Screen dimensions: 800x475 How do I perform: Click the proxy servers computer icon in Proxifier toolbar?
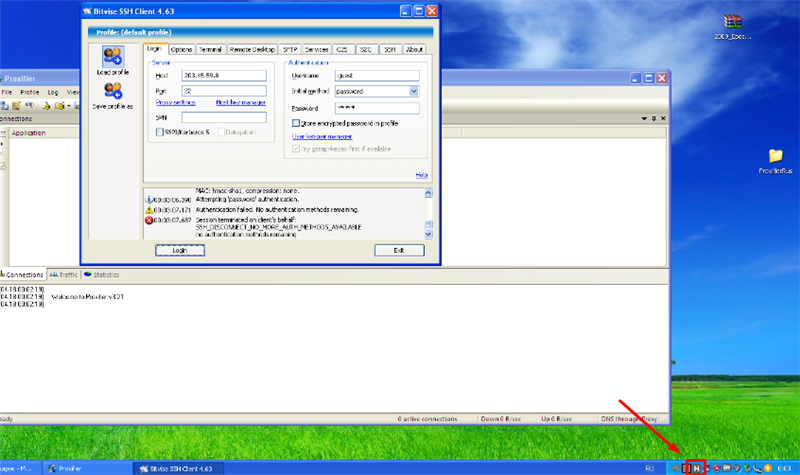pyautogui.click(x=4, y=106)
